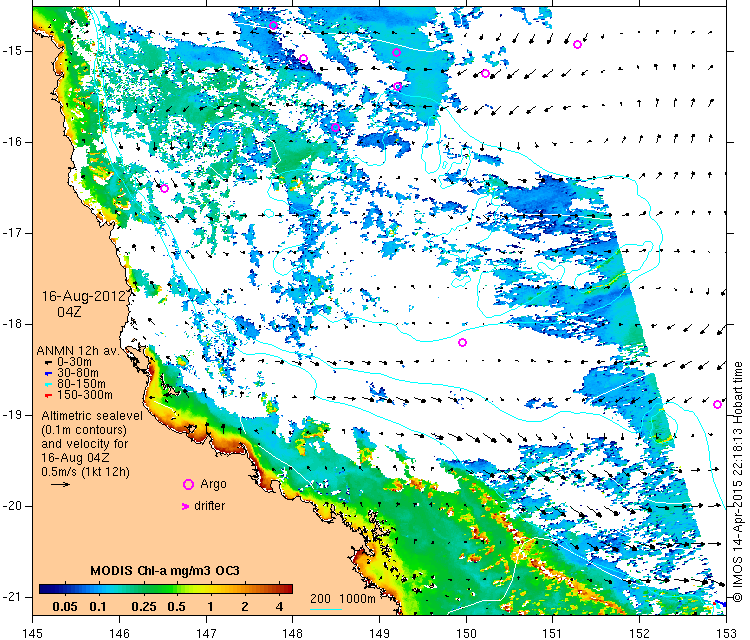Click the '0.5m/s (1kt 12h)' scale text
The height and width of the screenshot is (640, 750).
[85, 472]
